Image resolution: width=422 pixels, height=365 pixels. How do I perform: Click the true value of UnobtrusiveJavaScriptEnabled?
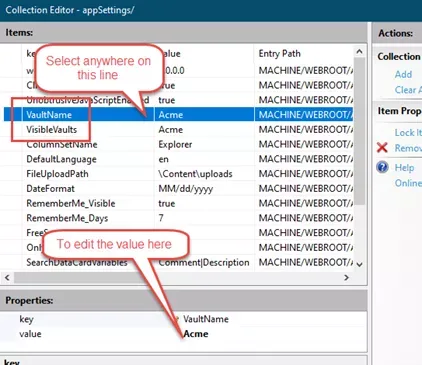coord(167,100)
